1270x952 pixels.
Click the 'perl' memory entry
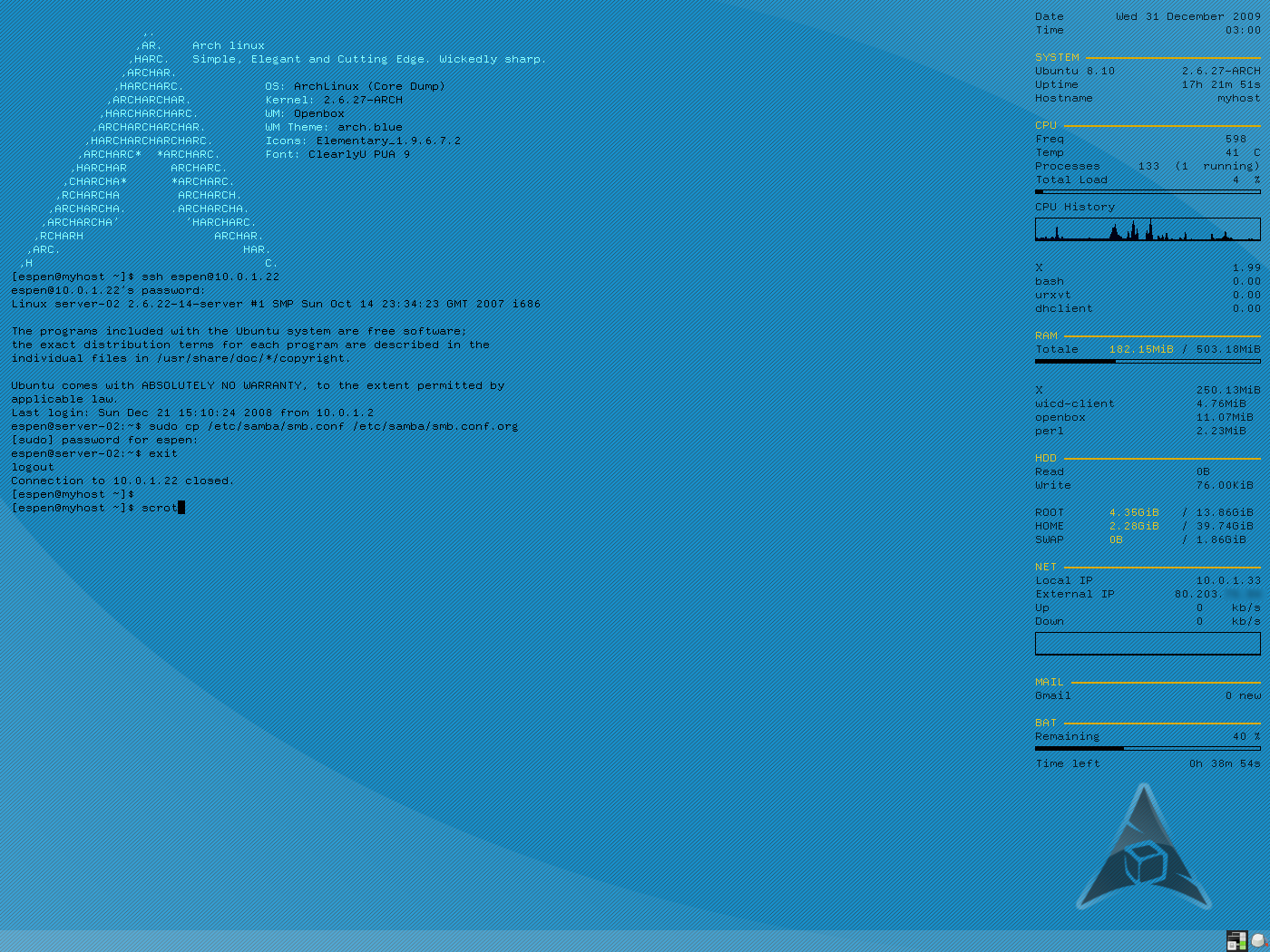pos(1050,431)
